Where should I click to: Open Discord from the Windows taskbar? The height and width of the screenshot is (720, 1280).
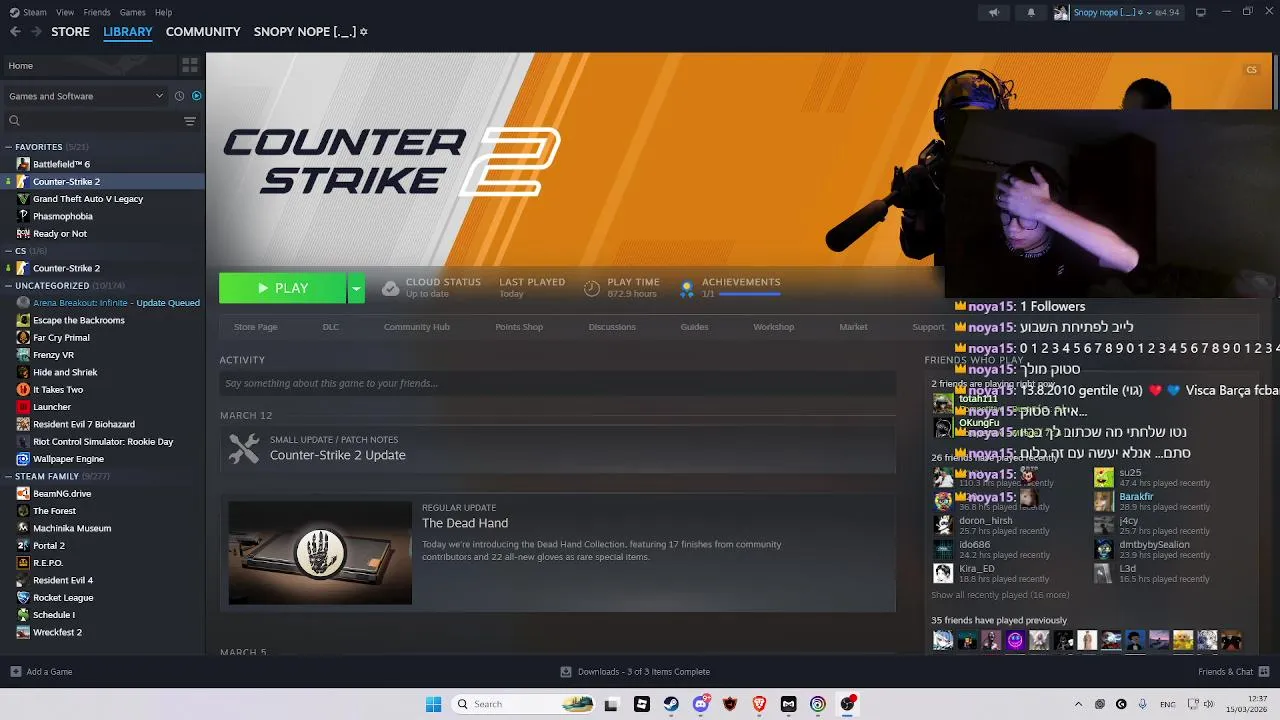click(701, 704)
